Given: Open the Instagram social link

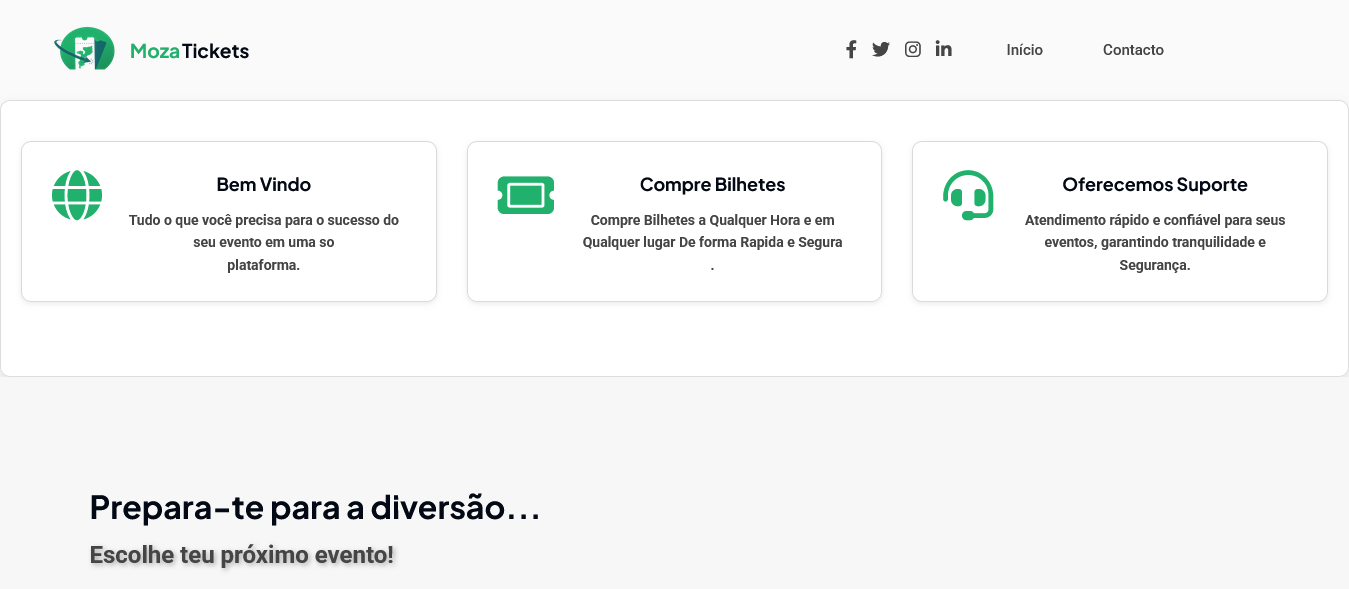Looking at the screenshot, I should tap(913, 50).
